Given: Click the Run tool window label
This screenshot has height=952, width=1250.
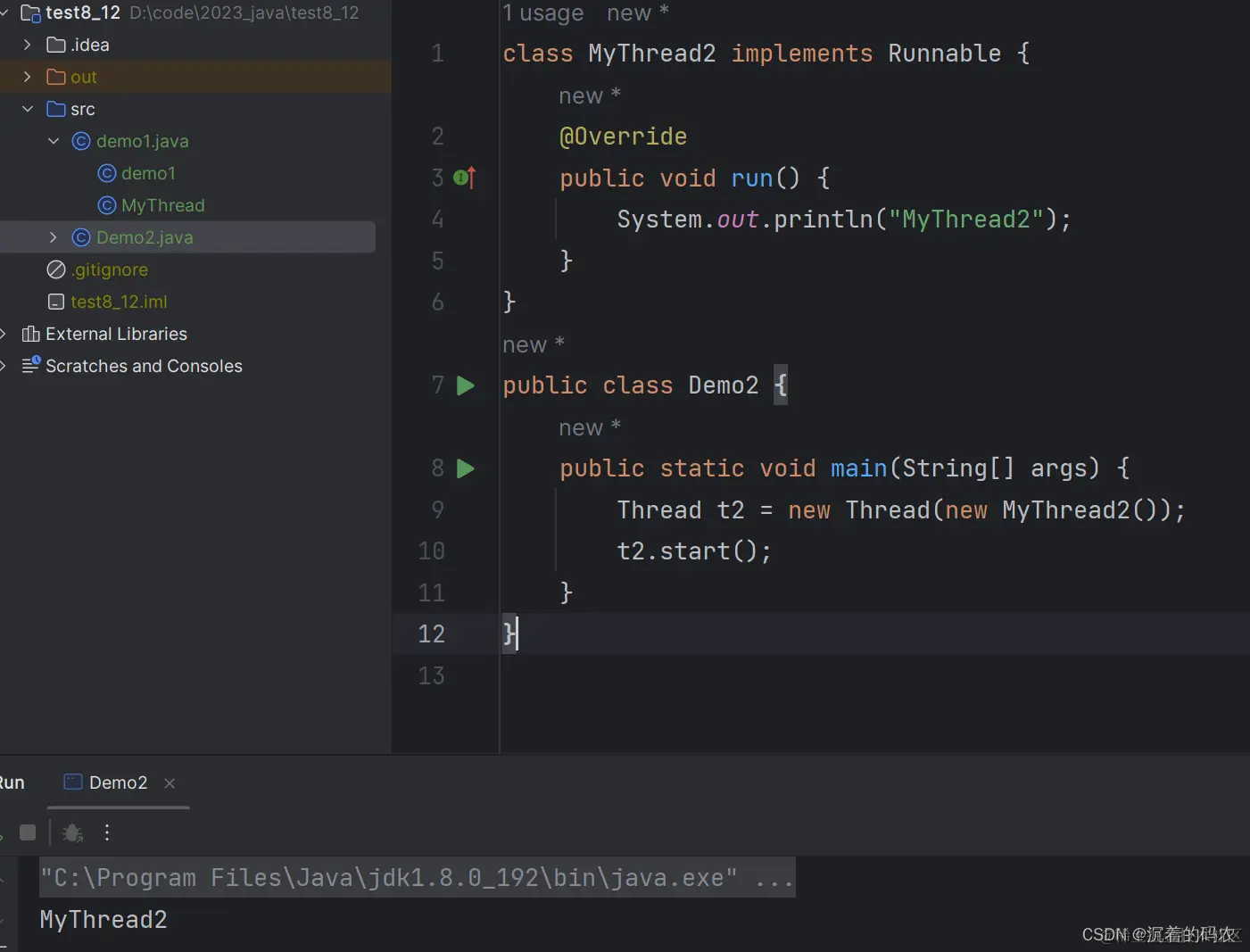Looking at the screenshot, I should [x=12, y=782].
